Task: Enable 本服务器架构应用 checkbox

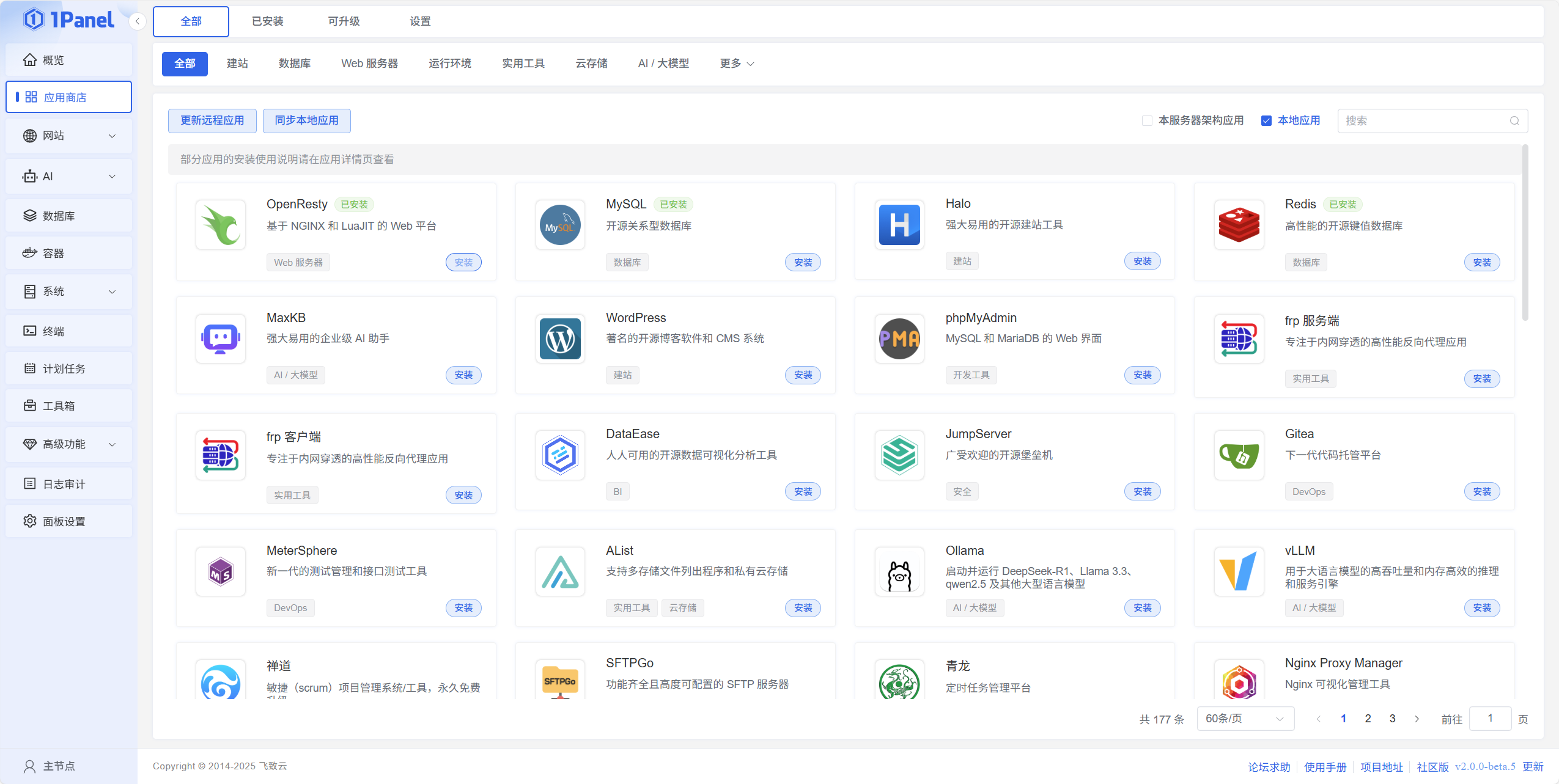Action: point(1147,121)
